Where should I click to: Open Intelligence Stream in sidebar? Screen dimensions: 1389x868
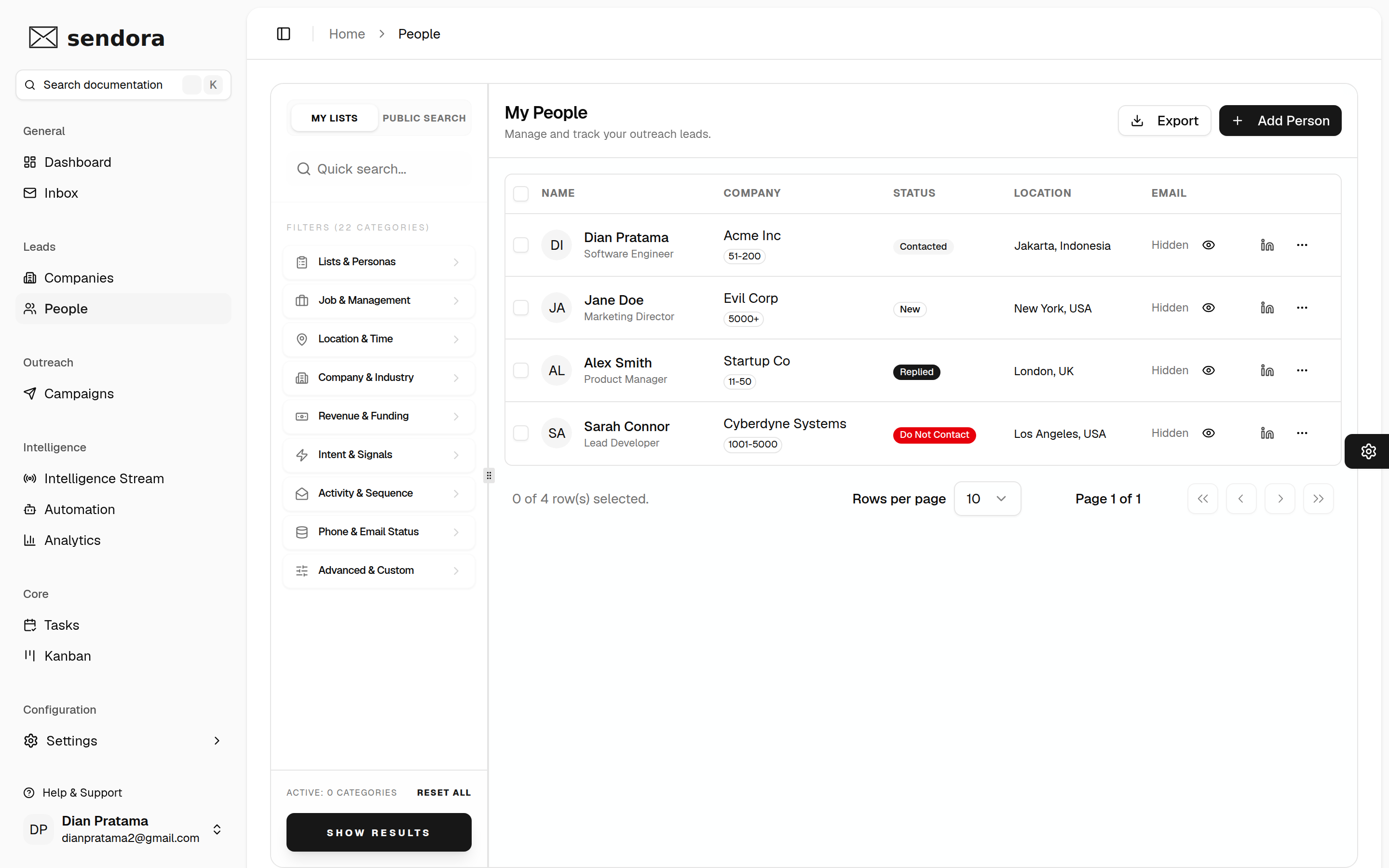click(x=123, y=478)
